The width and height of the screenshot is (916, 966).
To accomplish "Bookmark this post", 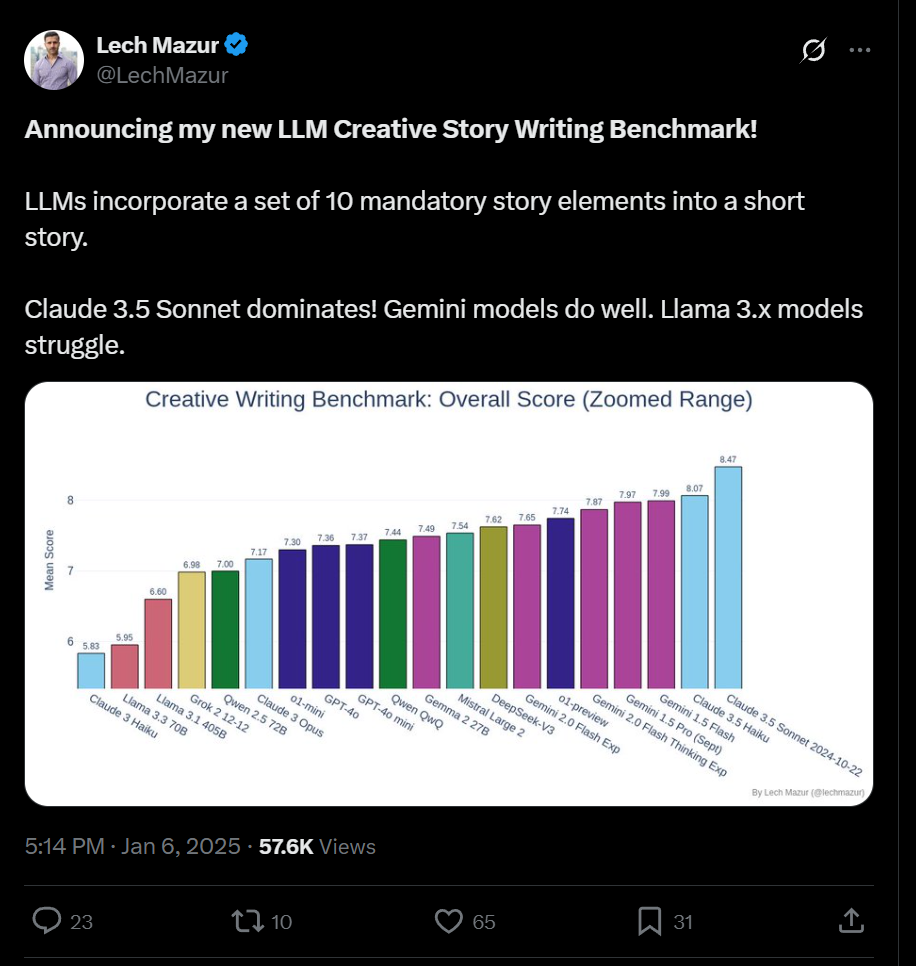I will 649,921.
